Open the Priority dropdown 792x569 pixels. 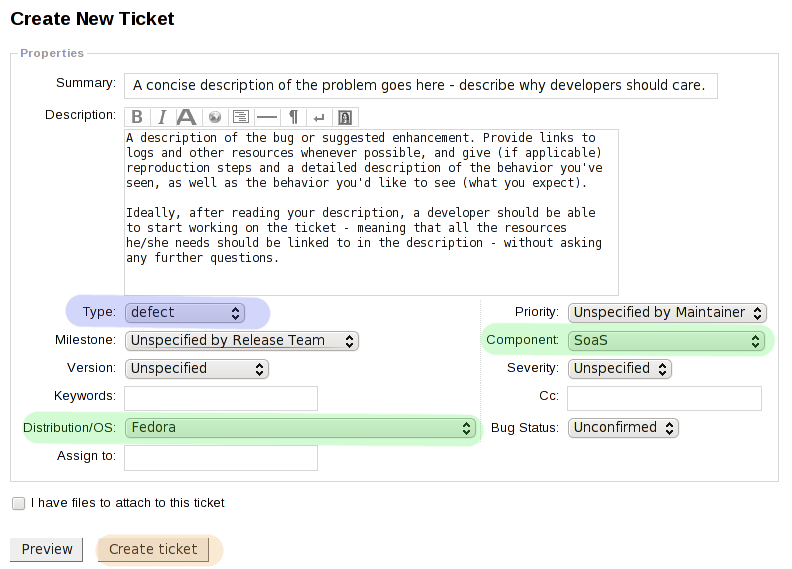pyautogui.click(x=667, y=312)
